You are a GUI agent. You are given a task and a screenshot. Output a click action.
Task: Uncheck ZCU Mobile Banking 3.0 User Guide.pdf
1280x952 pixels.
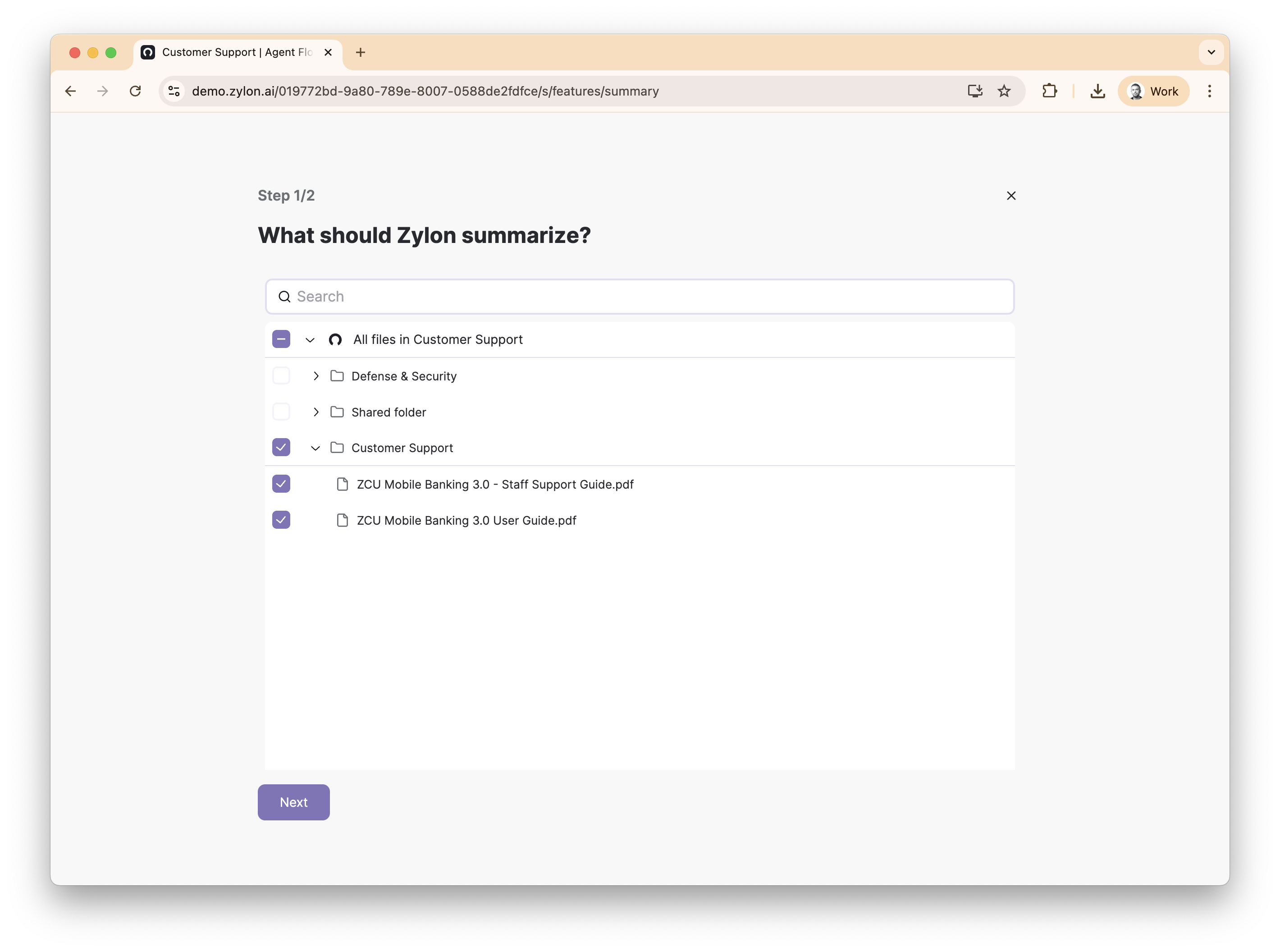click(x=281, y=520)
